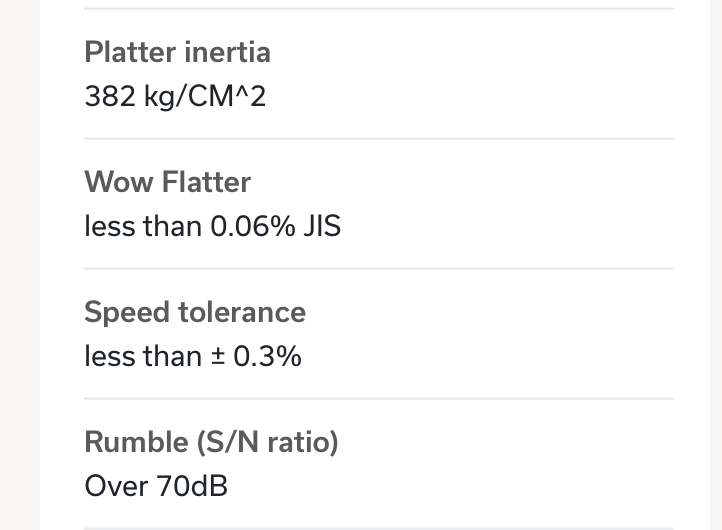Click the word "JIS" in wow value
Screen dimensions: 722x530
tap(322, 227)
